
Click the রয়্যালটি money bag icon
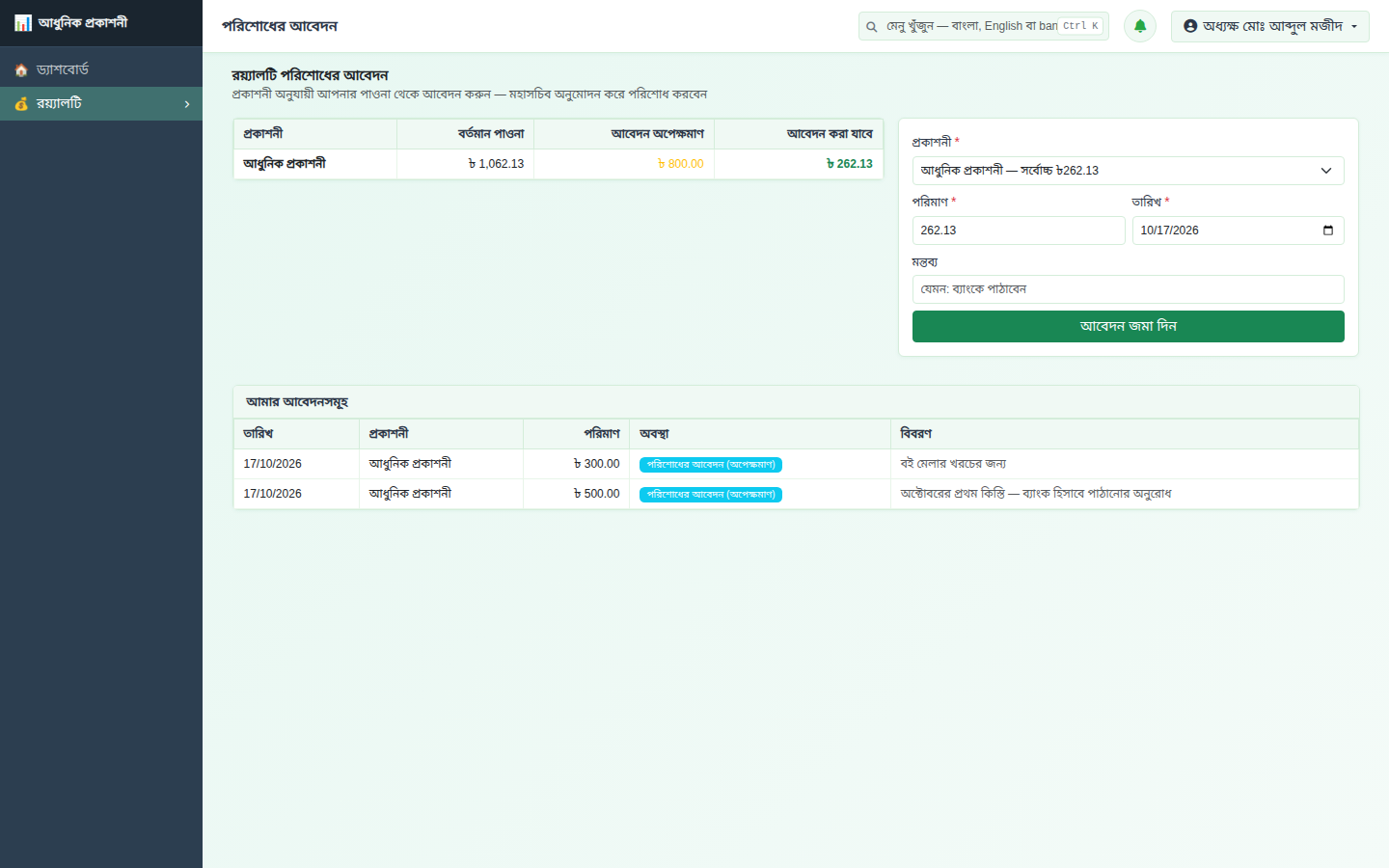21,103
